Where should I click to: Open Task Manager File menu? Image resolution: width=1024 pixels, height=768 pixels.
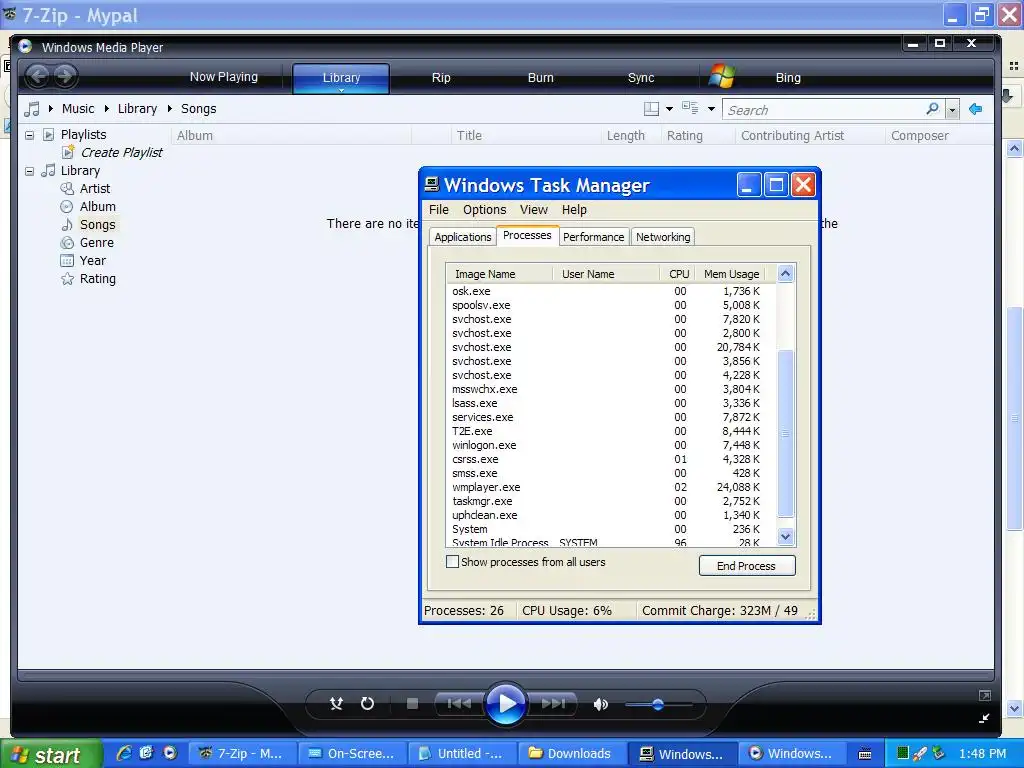[439, 210]
